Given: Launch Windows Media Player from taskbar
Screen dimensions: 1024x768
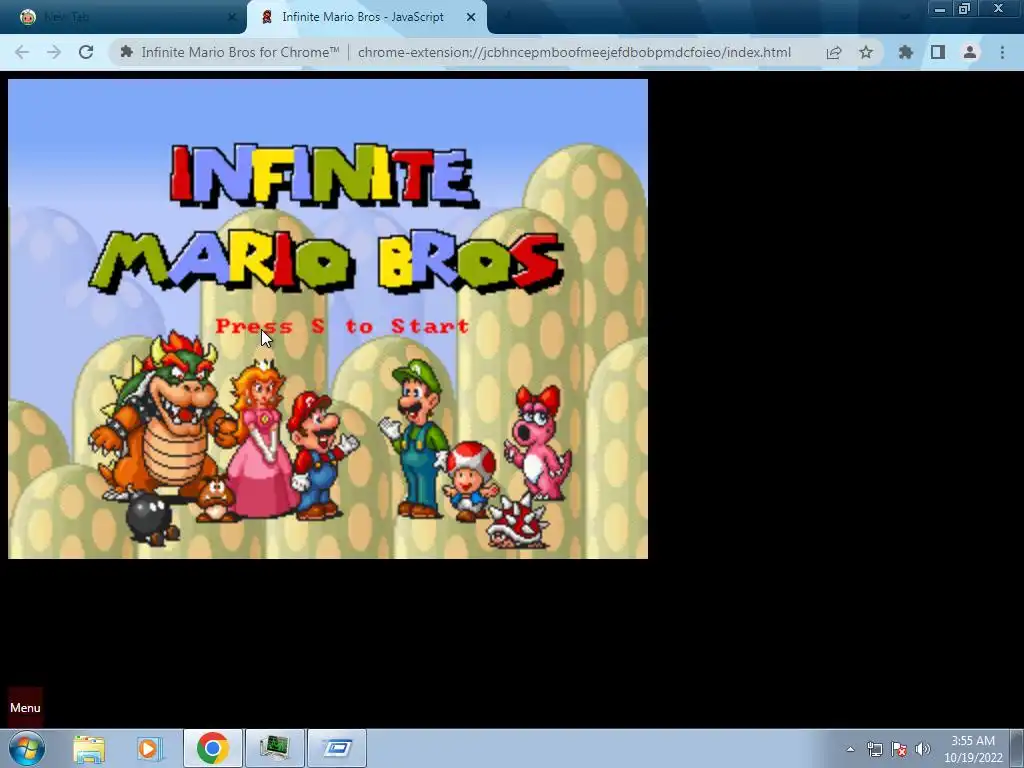Looking at the screenshot, I should tap(149, 748).
